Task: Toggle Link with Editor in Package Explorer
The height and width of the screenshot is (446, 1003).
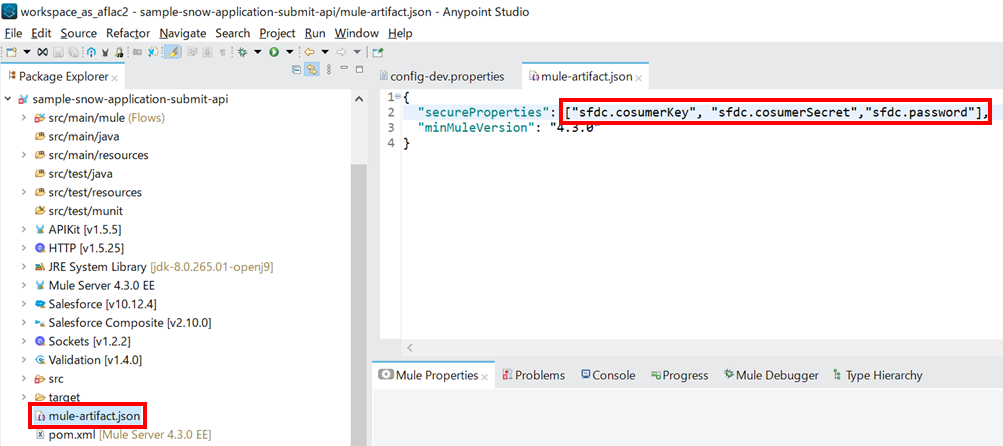Action: [x=311, y=69]
